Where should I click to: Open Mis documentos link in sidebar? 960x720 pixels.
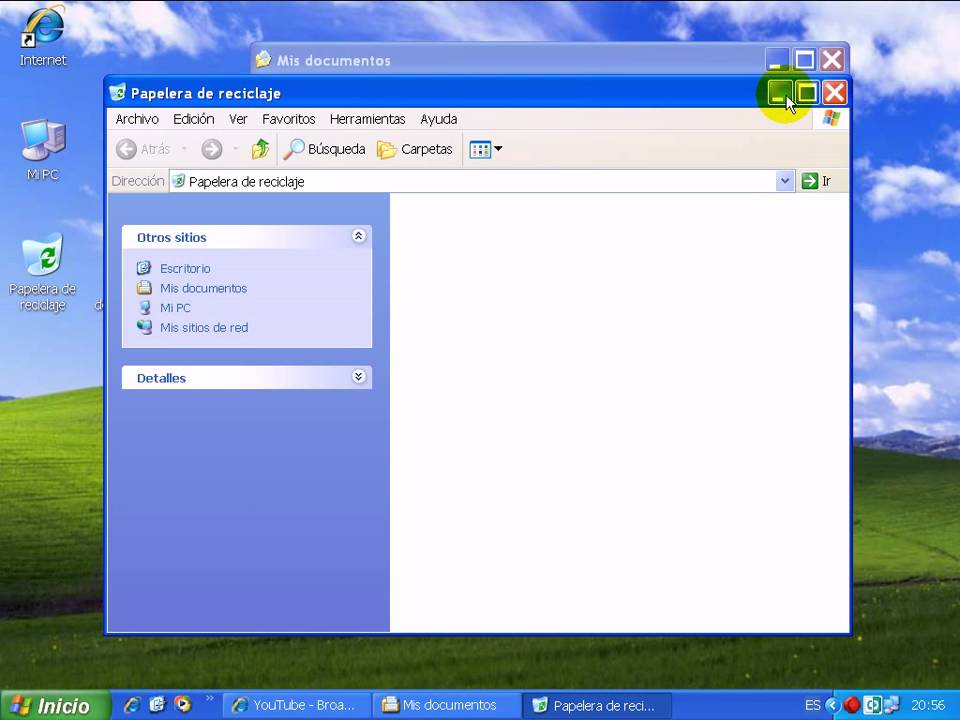point(203,288)
